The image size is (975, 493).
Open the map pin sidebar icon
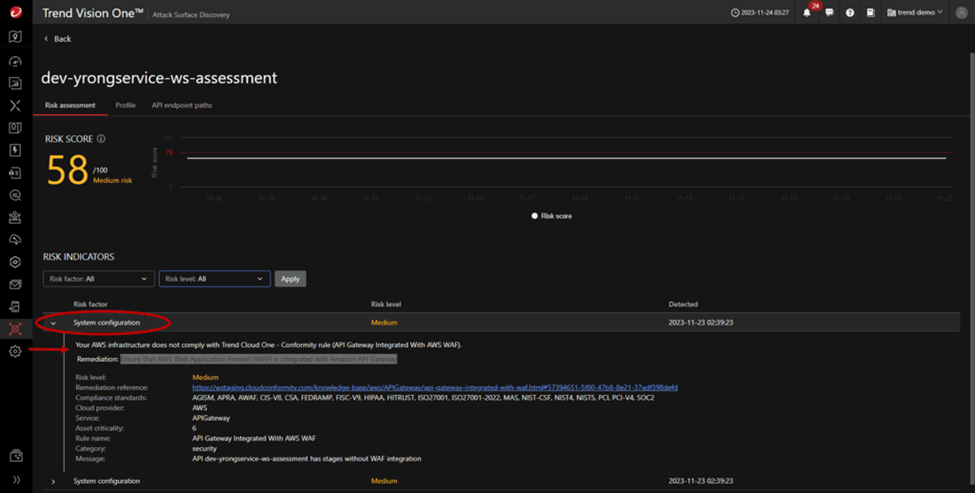click(16, 37)
